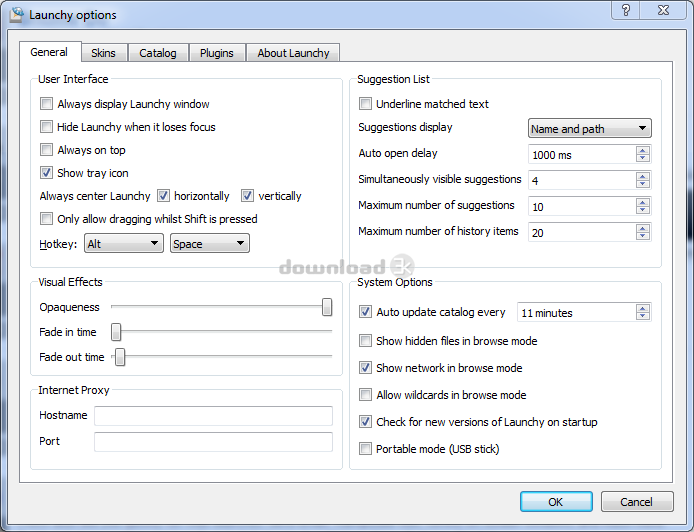Open the Suggestions display dropdown

[590, 128]
